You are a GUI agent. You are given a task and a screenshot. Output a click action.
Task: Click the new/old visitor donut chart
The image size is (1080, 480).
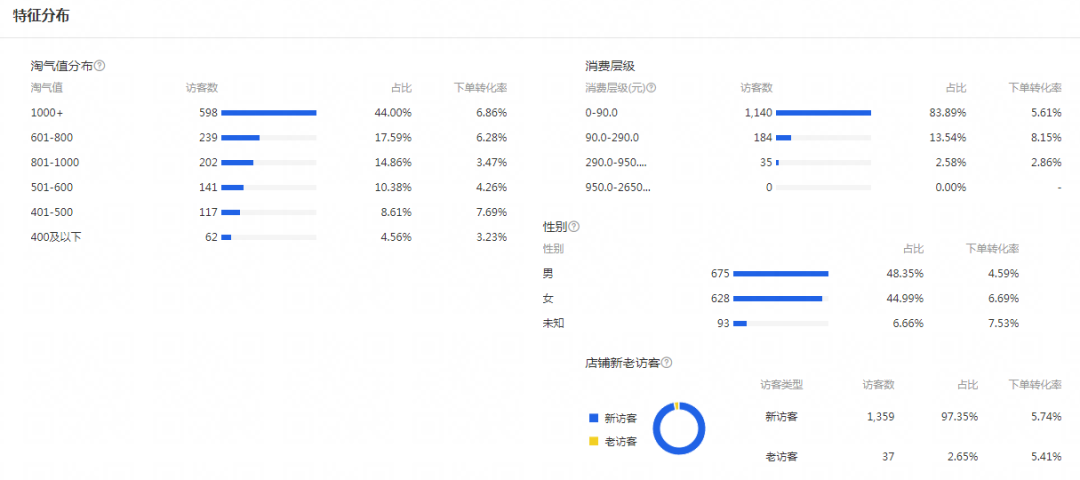(x=679, y=428)
